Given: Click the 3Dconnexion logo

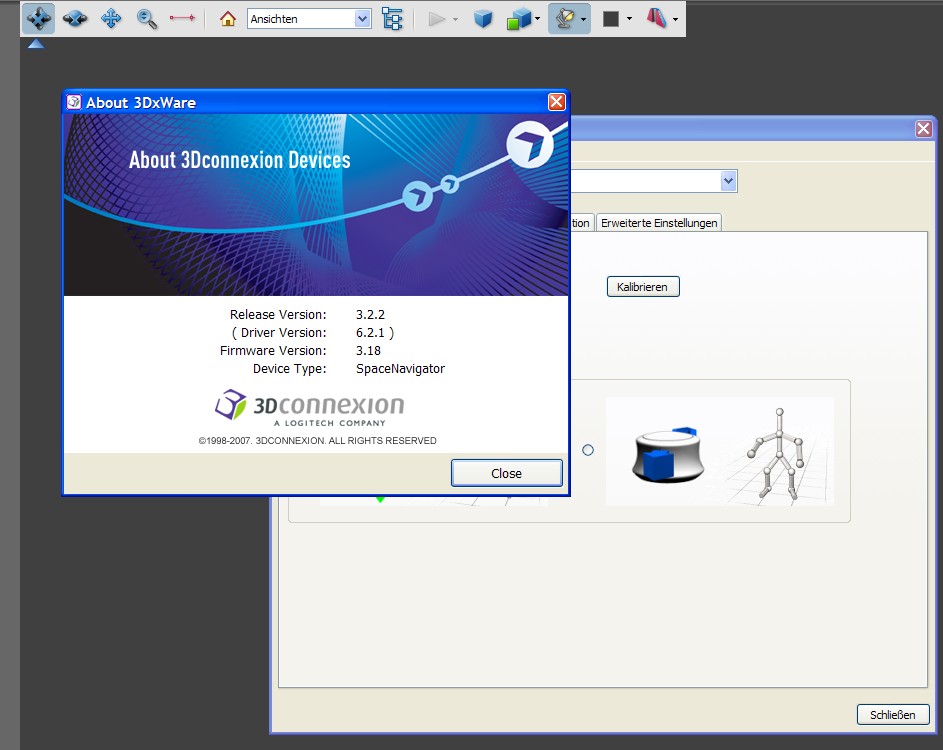Looking at the screenshot, I should [310, 408].
